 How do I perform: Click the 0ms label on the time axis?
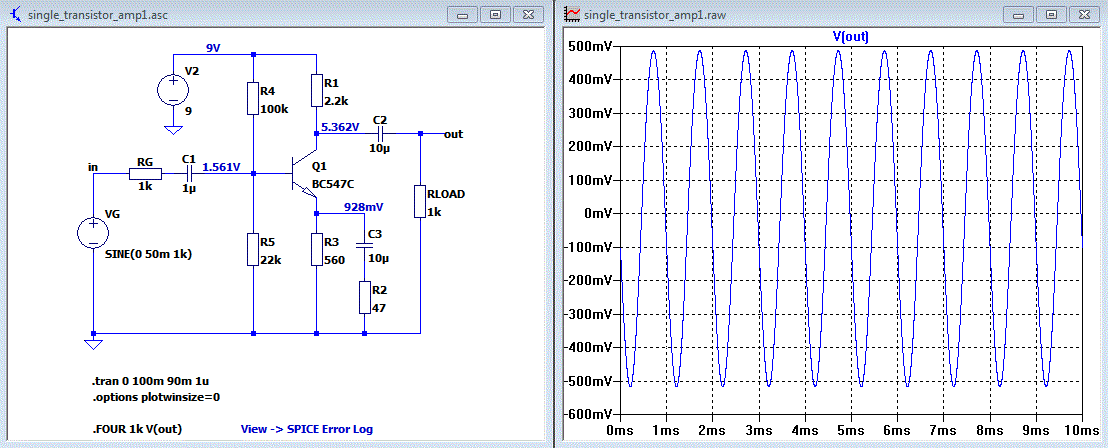click(x=620, y=429)
